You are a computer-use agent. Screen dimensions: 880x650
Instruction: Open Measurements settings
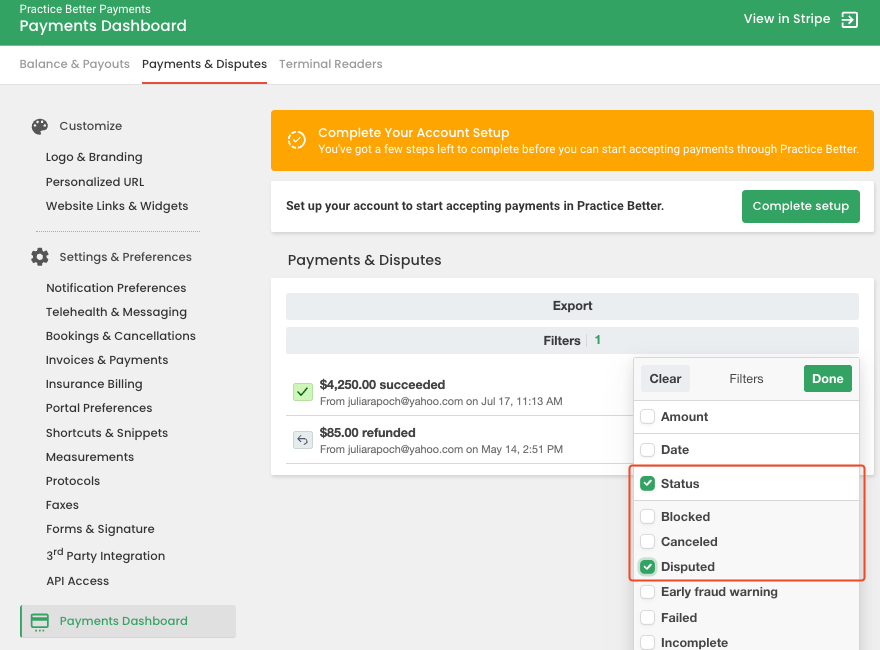pyautogui.click(x=90, y=457)
